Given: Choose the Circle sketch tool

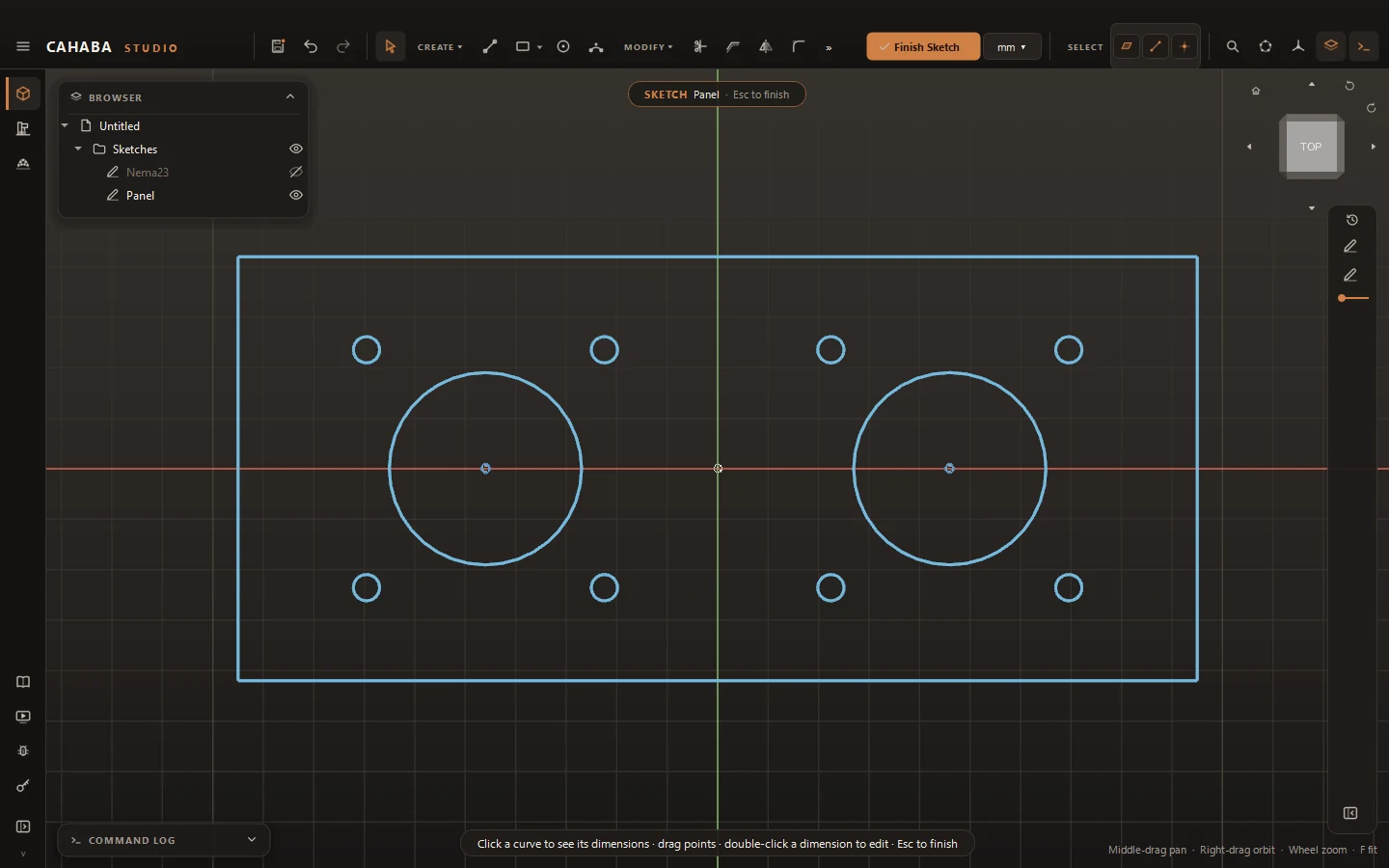Looking at the screenshot, I should 563,46.
